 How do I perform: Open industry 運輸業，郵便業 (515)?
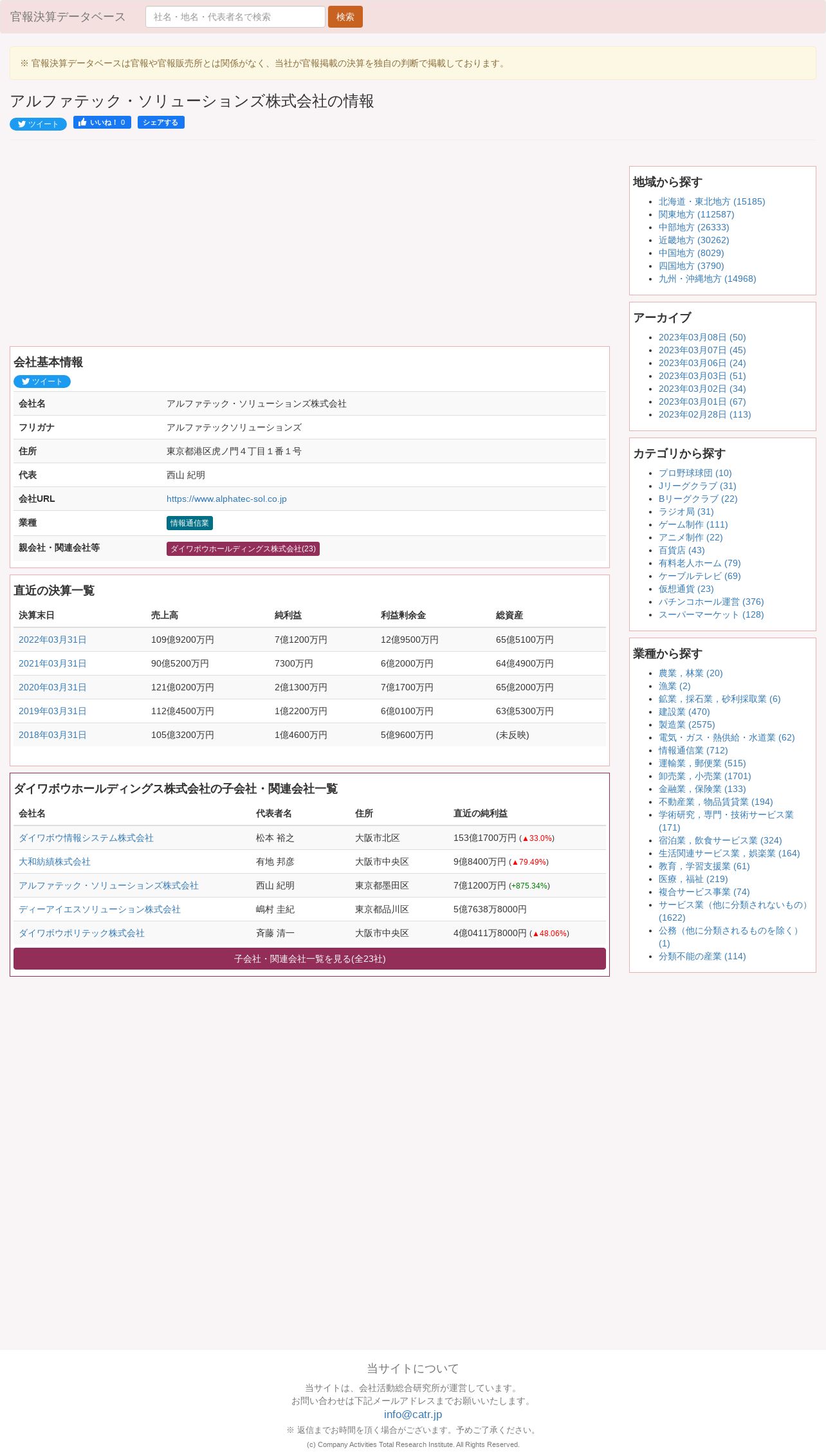tap(702, 763)
